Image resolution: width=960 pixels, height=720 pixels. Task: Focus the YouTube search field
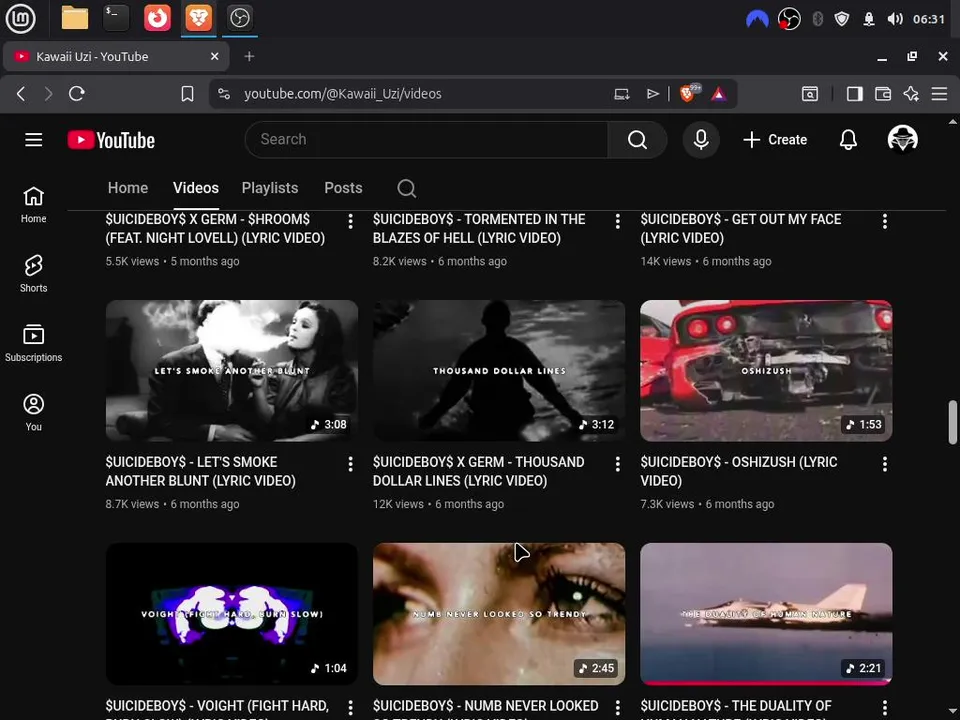427,140
